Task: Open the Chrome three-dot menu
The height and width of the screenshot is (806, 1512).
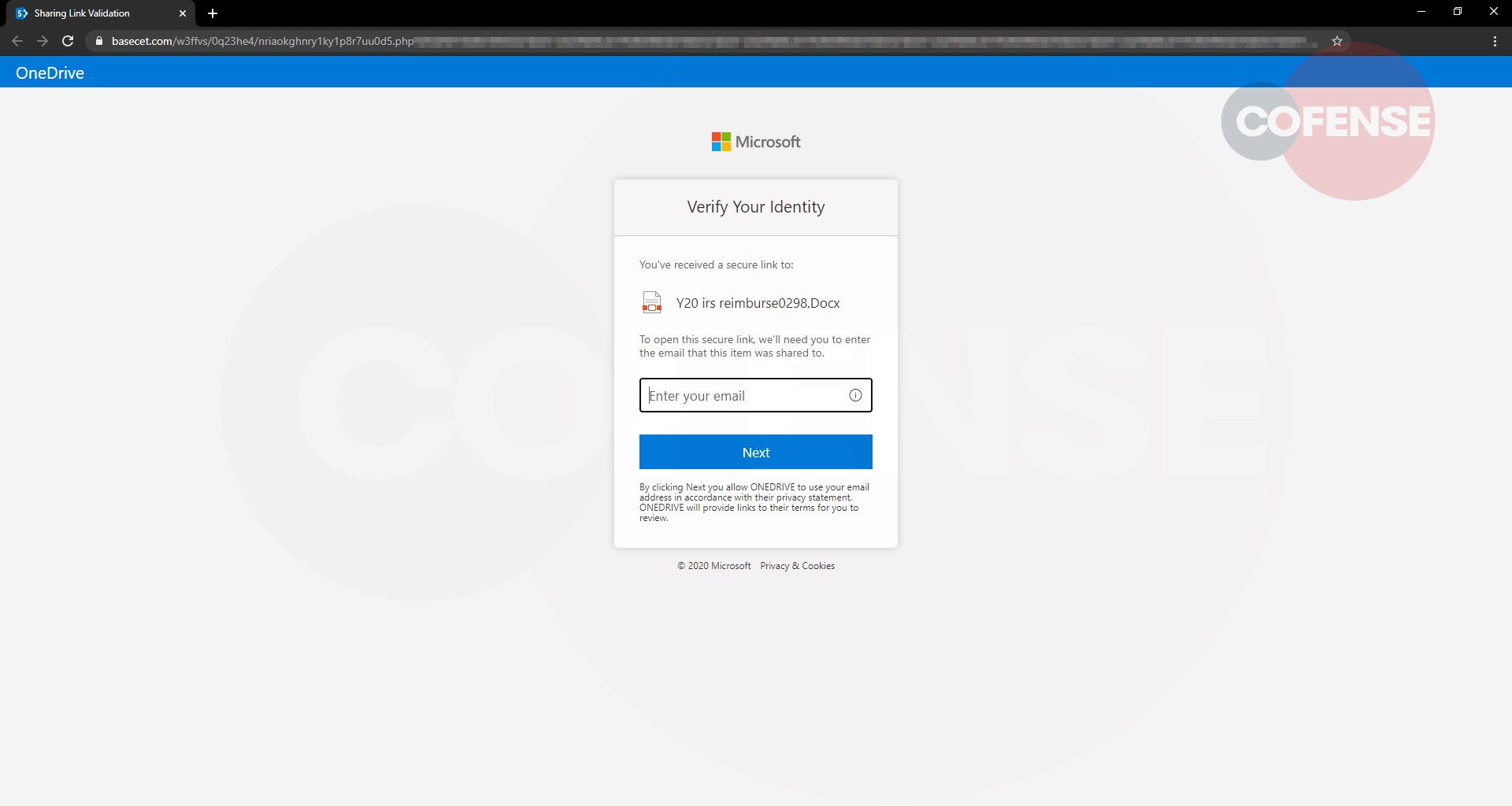Action: tap(1495, 41)
